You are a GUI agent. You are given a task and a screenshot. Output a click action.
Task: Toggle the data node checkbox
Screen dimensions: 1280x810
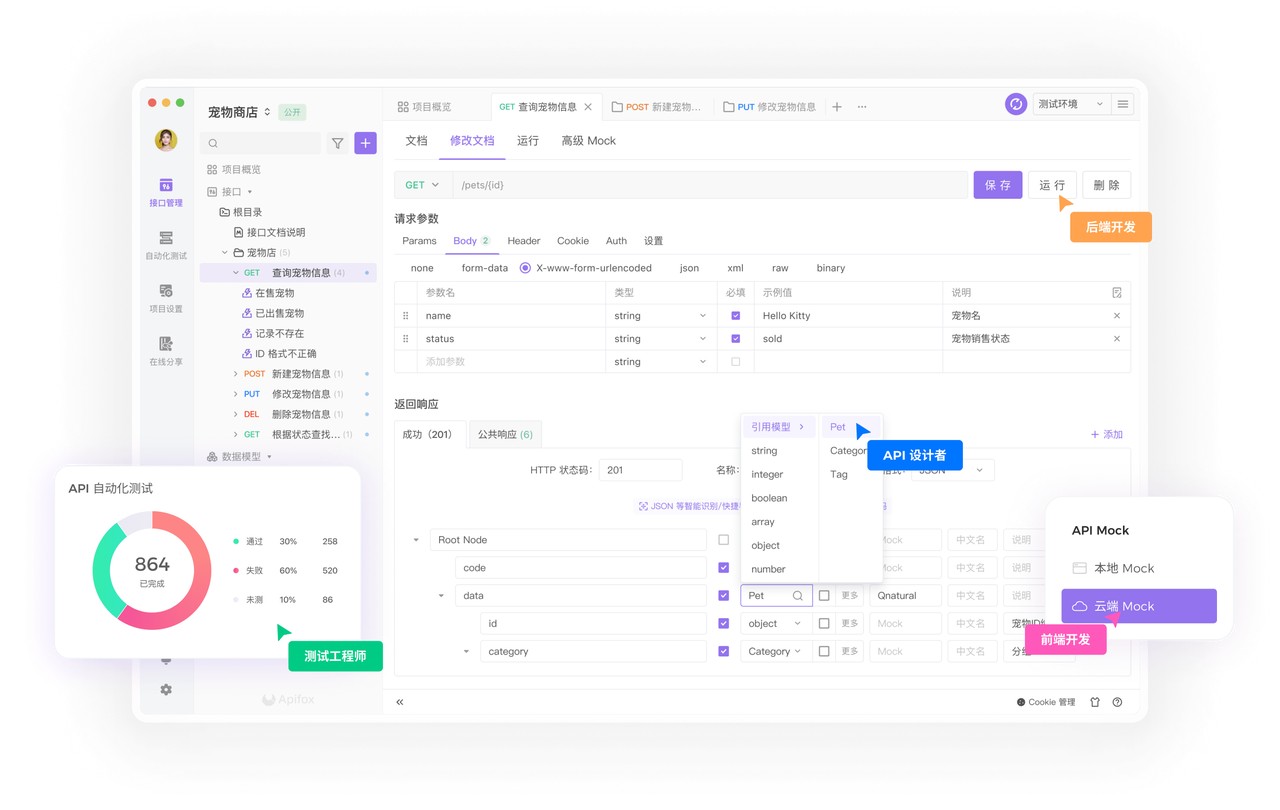[724, 596]
